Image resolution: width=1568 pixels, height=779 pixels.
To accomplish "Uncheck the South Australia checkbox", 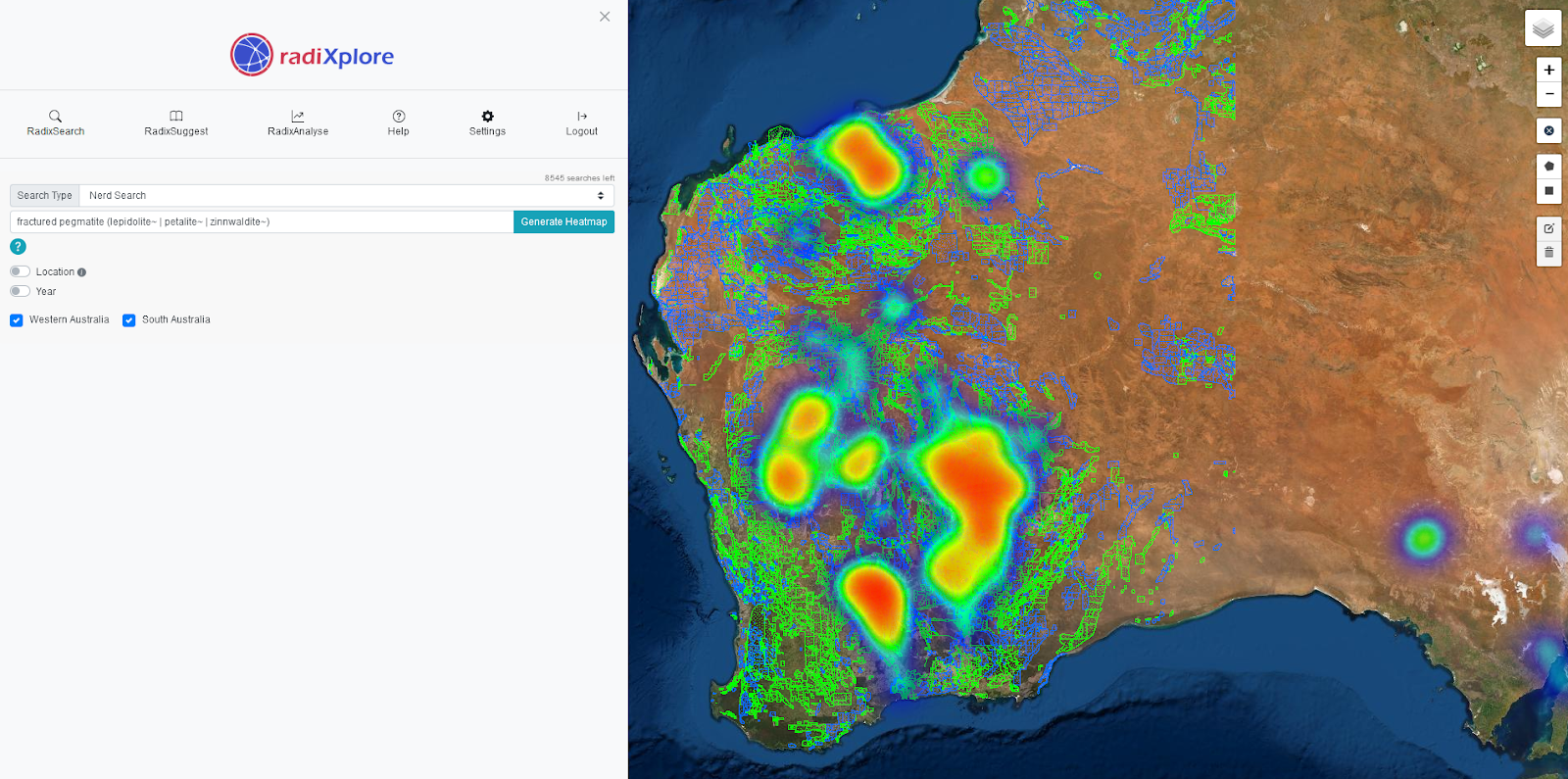I will [x=128, y=320].
